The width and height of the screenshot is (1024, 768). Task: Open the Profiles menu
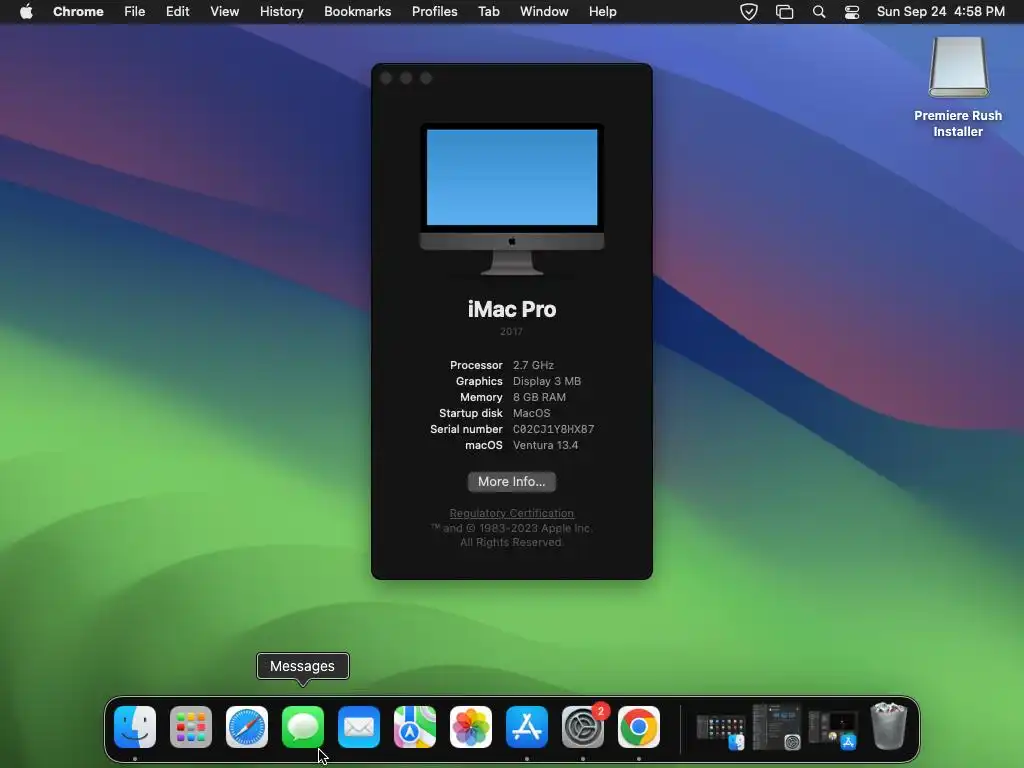[x=434, y=12]
